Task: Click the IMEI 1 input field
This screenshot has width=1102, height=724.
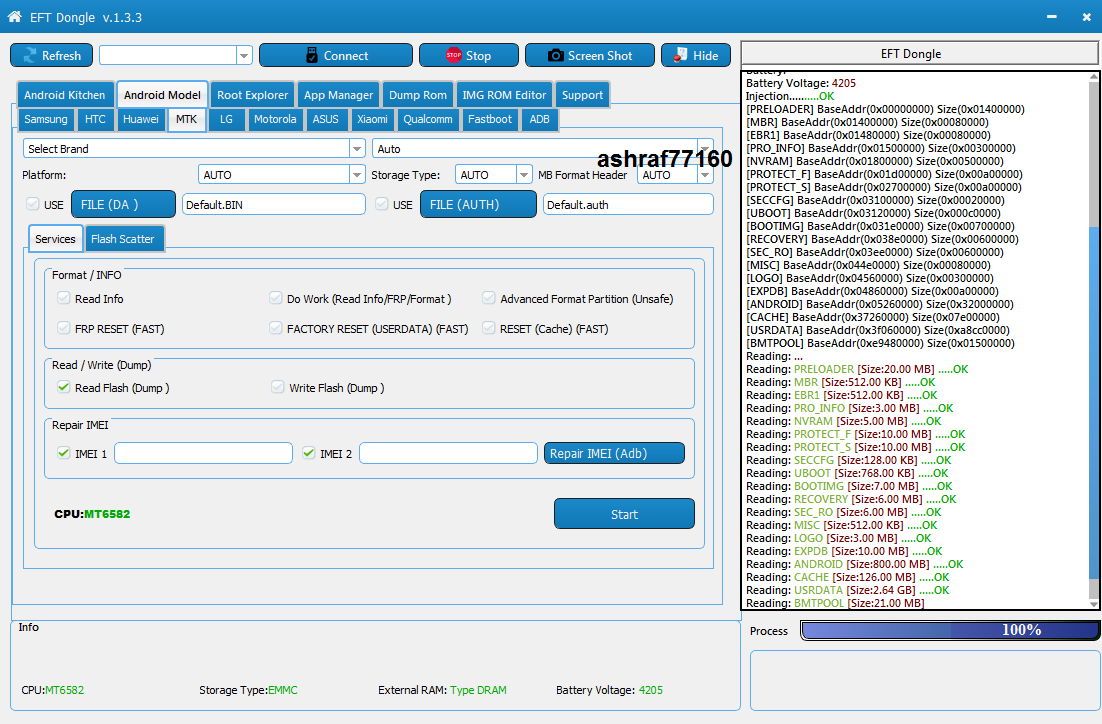Action: pyautogui.click(x=203, y=453)
